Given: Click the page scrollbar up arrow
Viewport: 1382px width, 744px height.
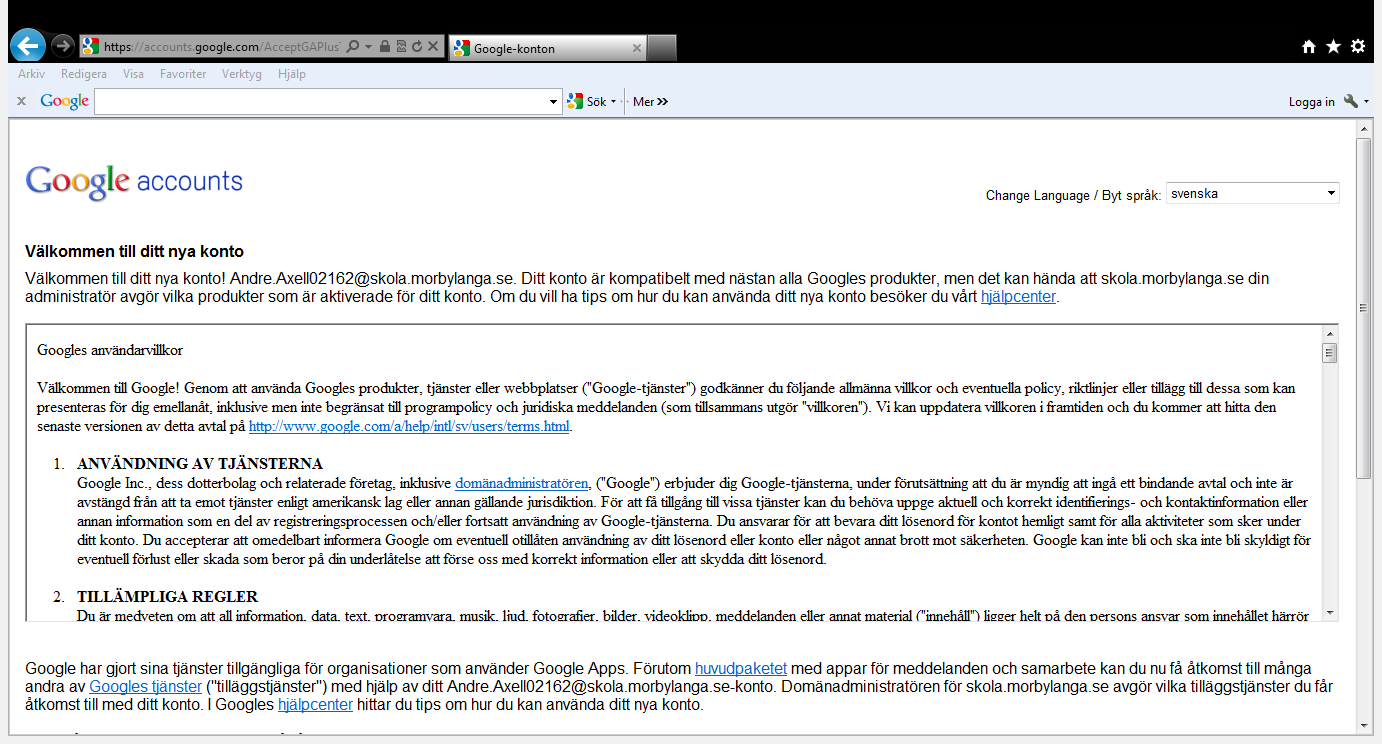Looking at the screenshot, I should (1364, 130).
